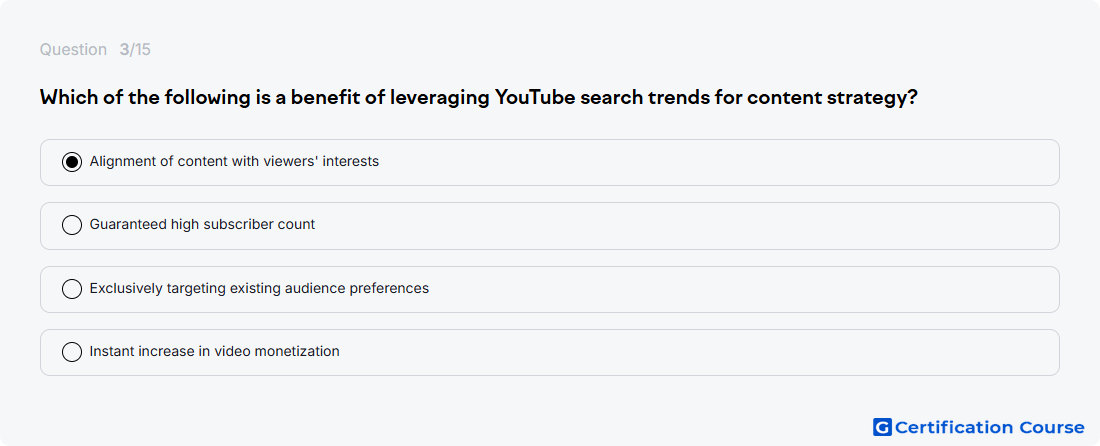This screenshot has height=446, width=1100.
Task: Mark the 'Exclusively targeting existing audience' radio button
Action: click(x=72, y=289)
